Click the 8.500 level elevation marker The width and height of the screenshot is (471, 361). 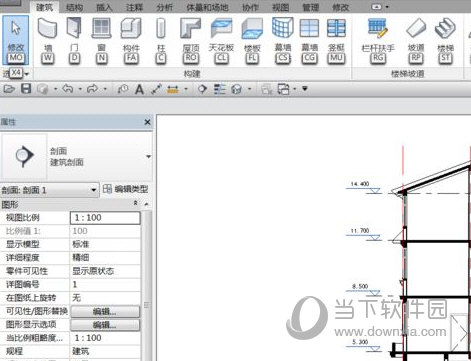point(364,290)
